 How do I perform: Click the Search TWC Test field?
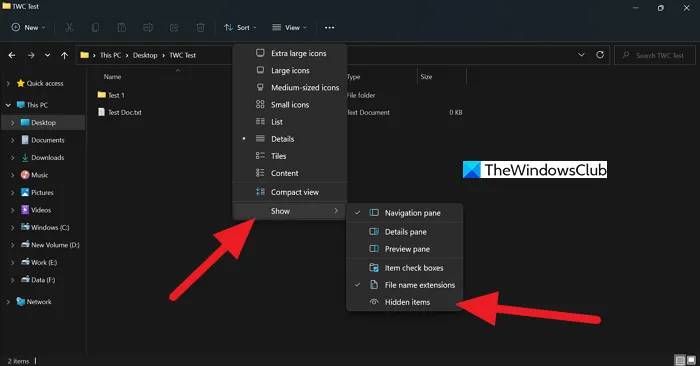[654, 55]
